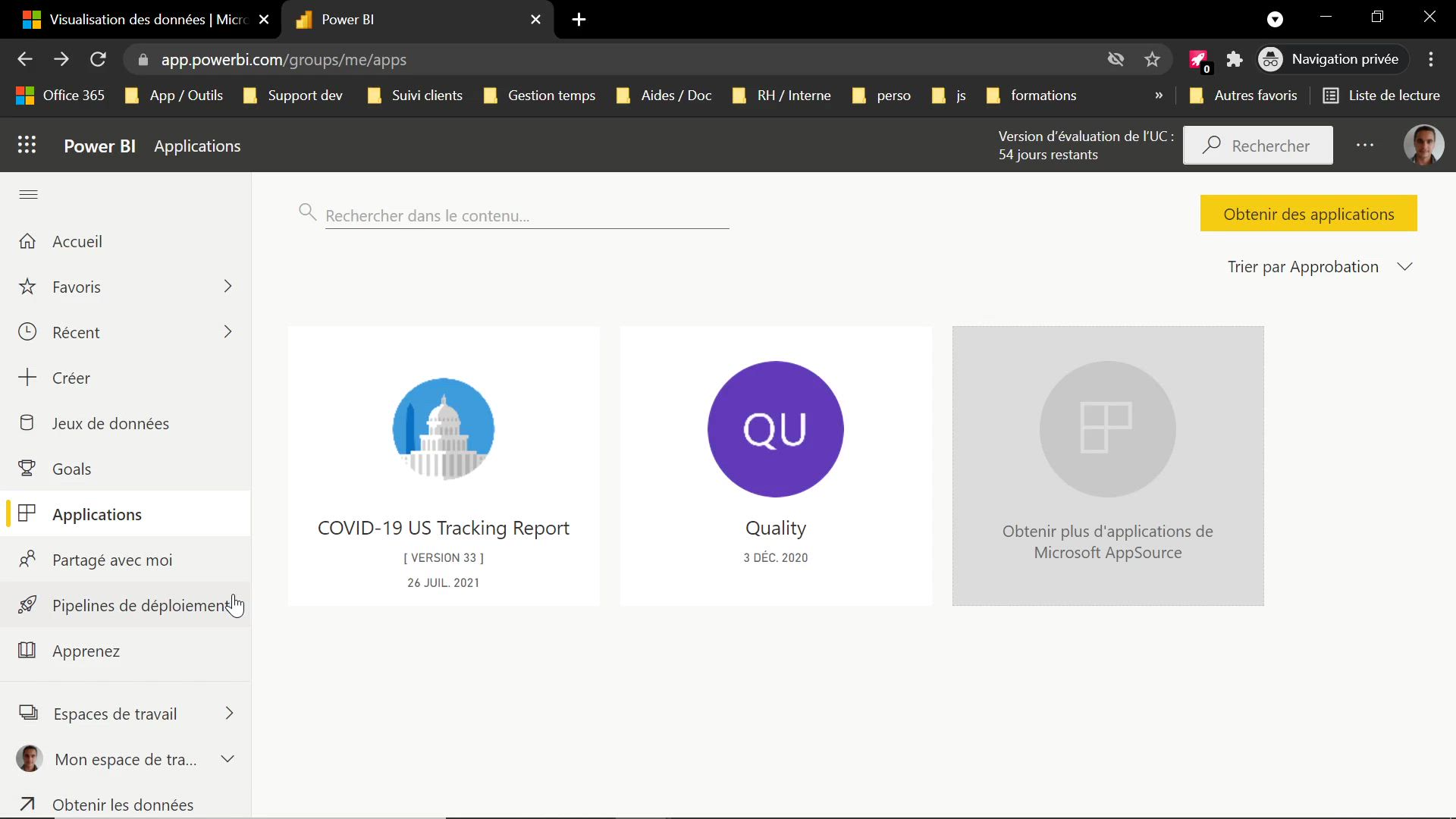Viewport: 1456px width, 819px height.
Task: Open the perso bookmark folder
Action: click(x=881, y=96)
